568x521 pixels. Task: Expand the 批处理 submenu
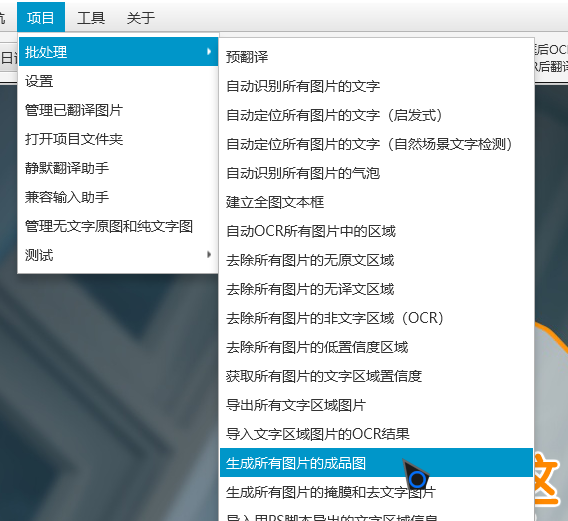pos(118,52)
